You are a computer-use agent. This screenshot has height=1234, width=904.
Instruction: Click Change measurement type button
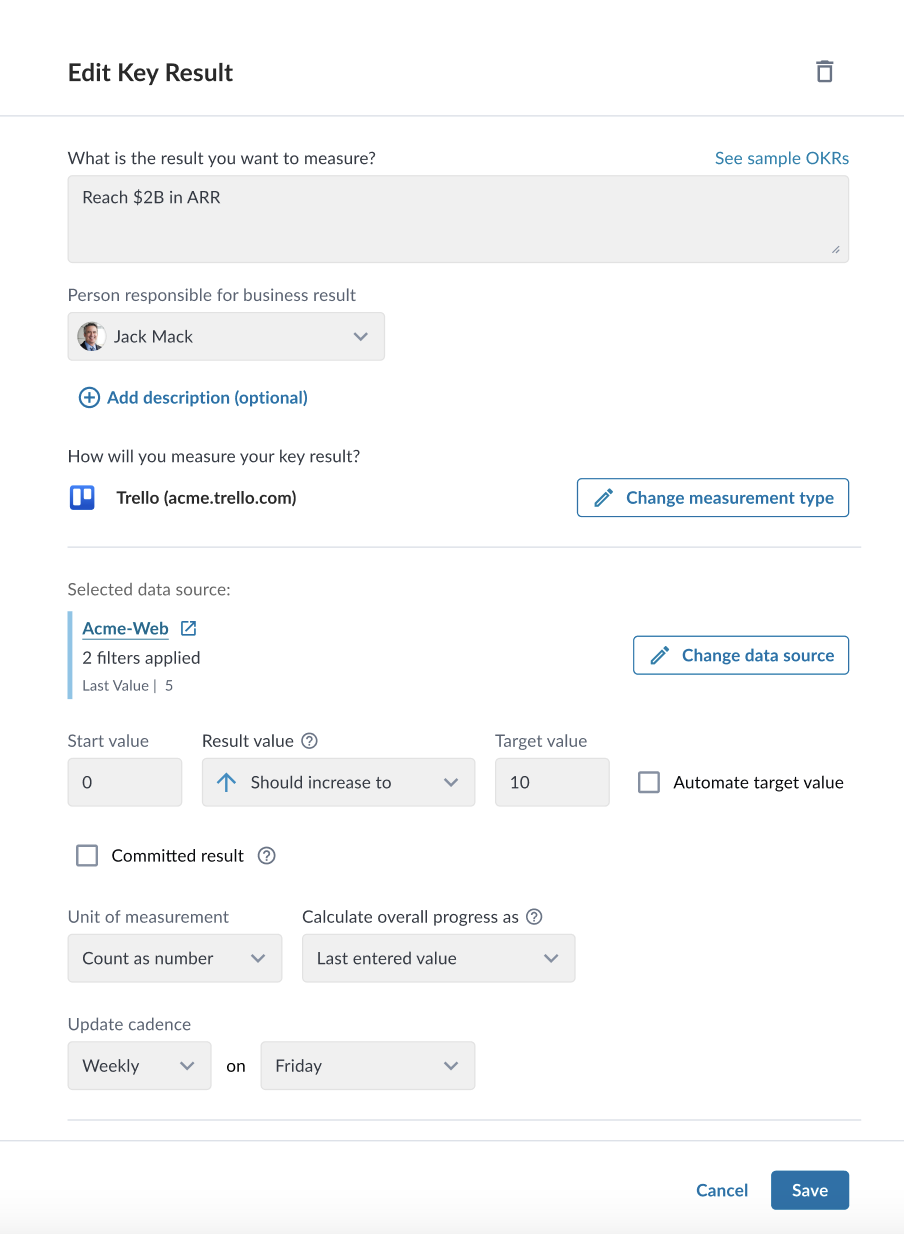point(713,498)
